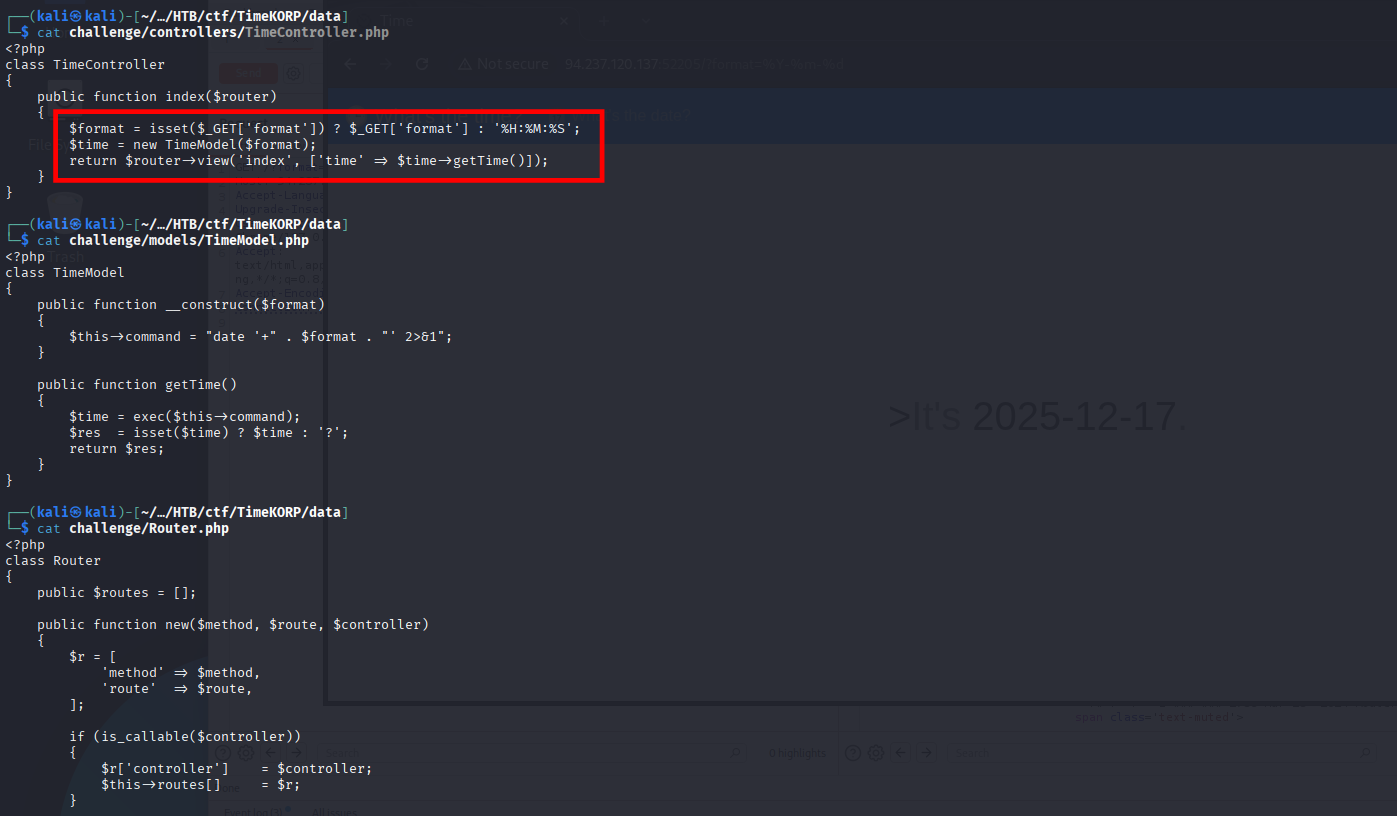Click the browser address bar URL

tap(700, 64)
